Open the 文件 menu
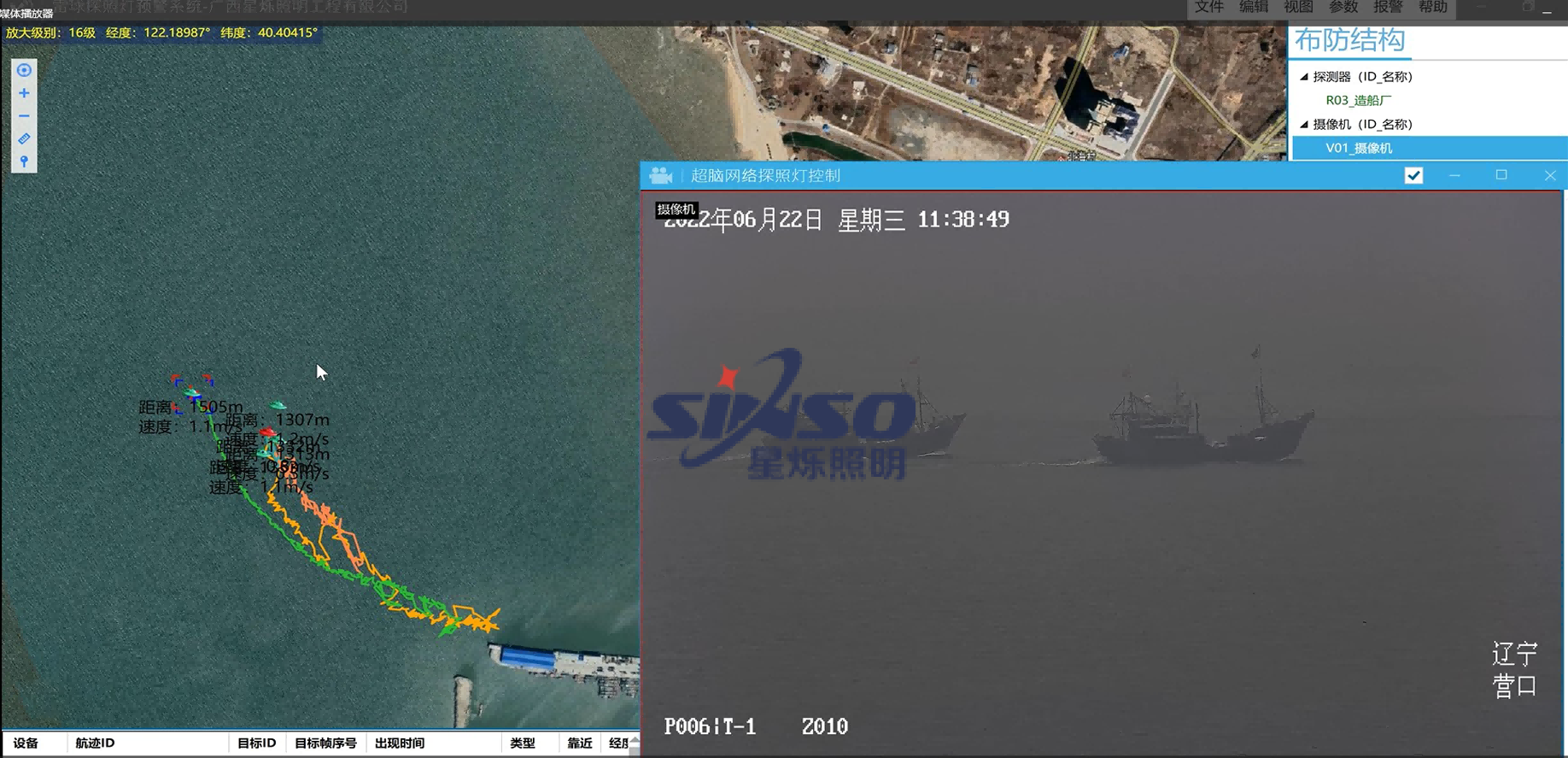 click(1208, 8)
